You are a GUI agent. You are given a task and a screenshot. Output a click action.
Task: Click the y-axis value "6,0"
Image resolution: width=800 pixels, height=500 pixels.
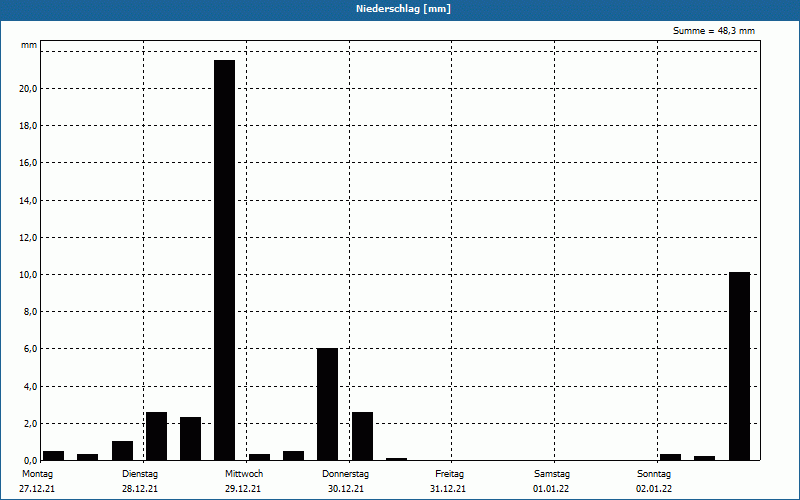30,349
